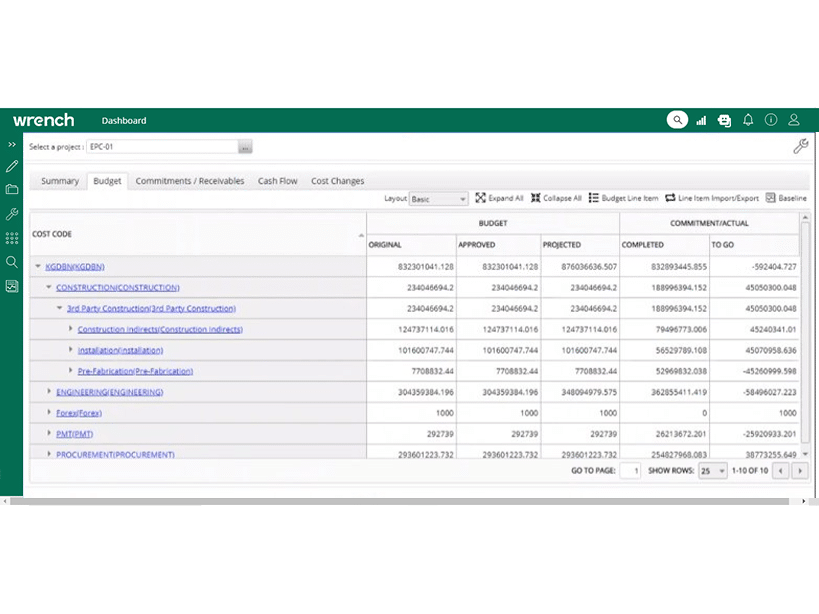Screen dimensions: 819x614
Task: Switch to the Commitments / Receivables tab
Action: (189, 181)
